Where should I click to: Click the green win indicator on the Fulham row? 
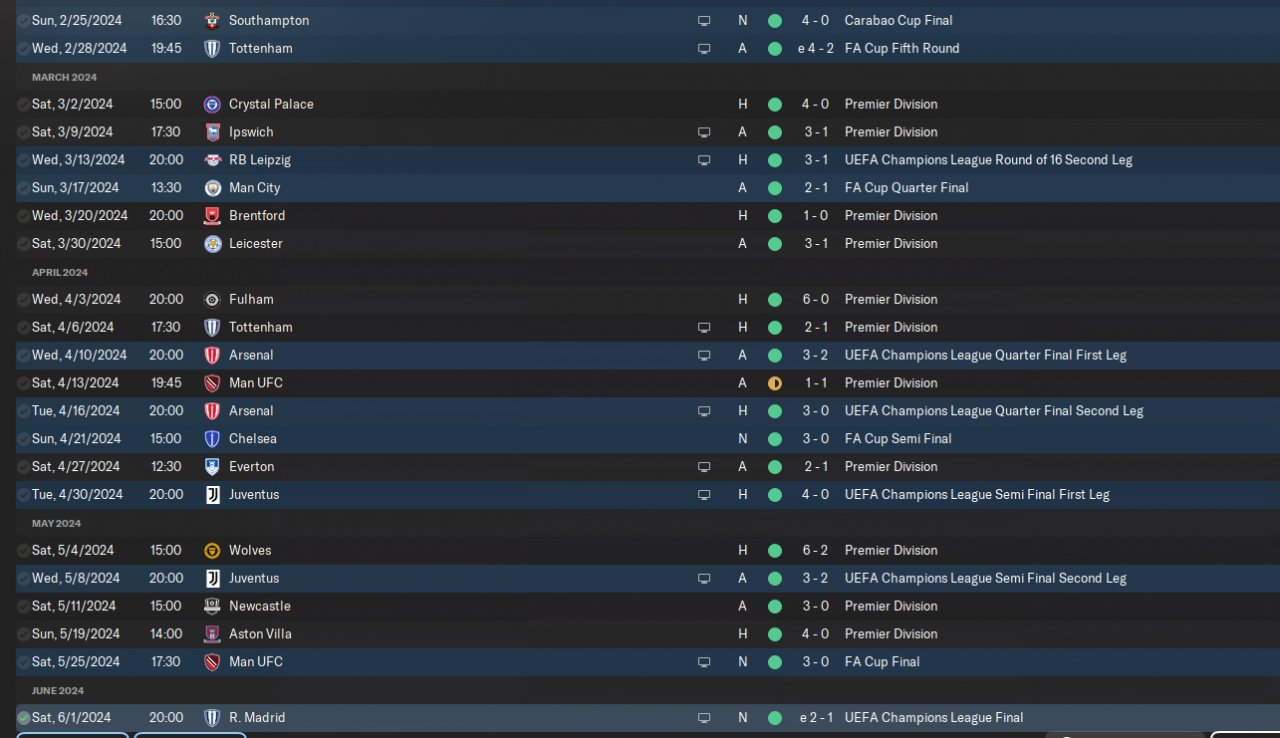774,299
